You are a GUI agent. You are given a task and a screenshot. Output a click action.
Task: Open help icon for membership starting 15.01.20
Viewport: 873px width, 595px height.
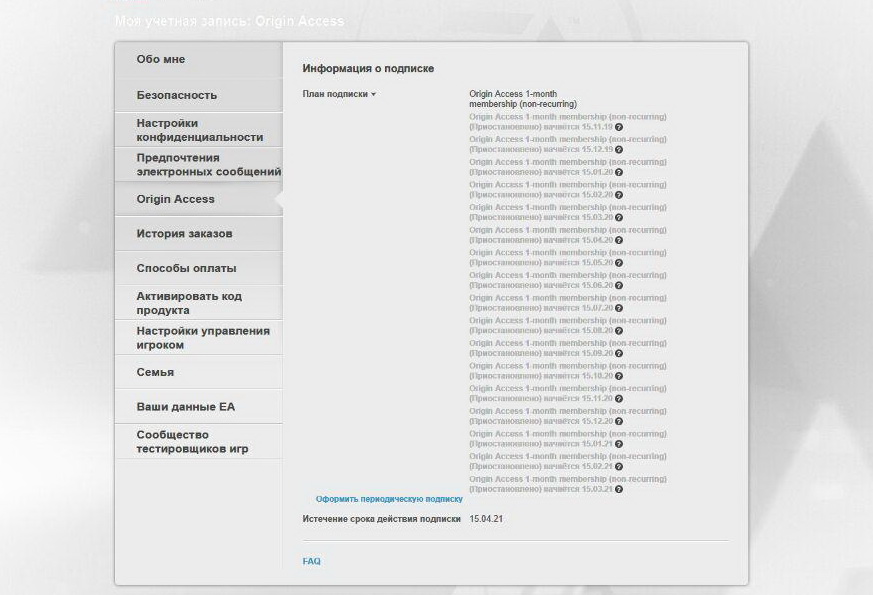tap(619, 173)
